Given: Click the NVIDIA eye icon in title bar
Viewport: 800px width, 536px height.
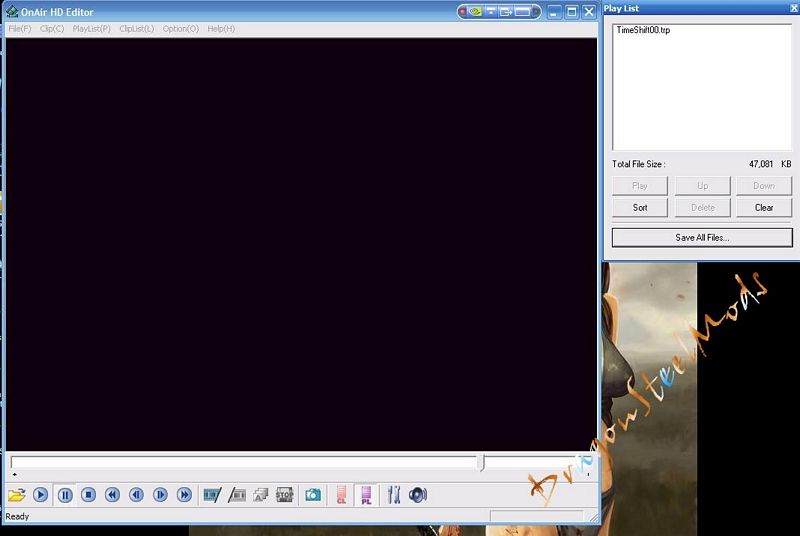Looking at the screenshot, I should (x=475, y=11).
